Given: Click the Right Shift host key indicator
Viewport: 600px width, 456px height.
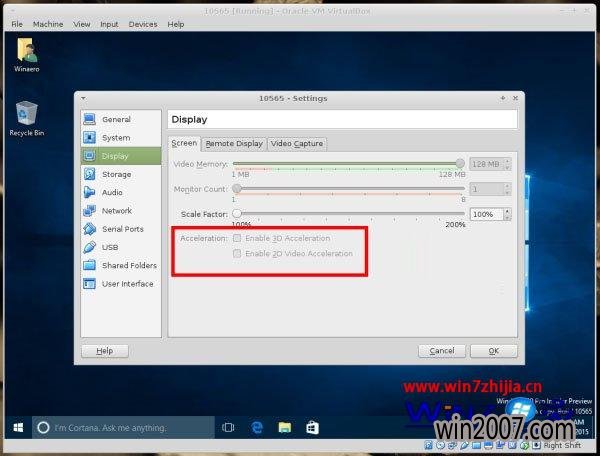Looking at the screenshot, I should point(562,445).
